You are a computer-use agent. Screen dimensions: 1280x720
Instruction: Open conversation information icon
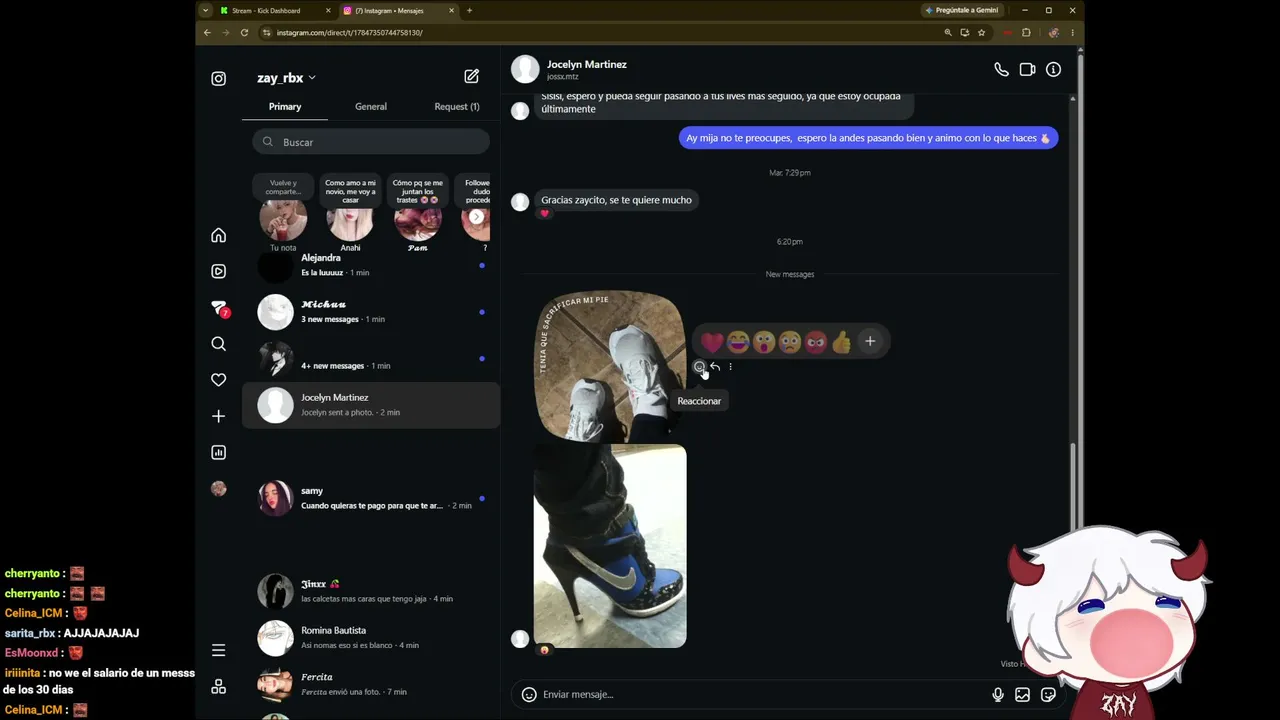(1053, 69)
